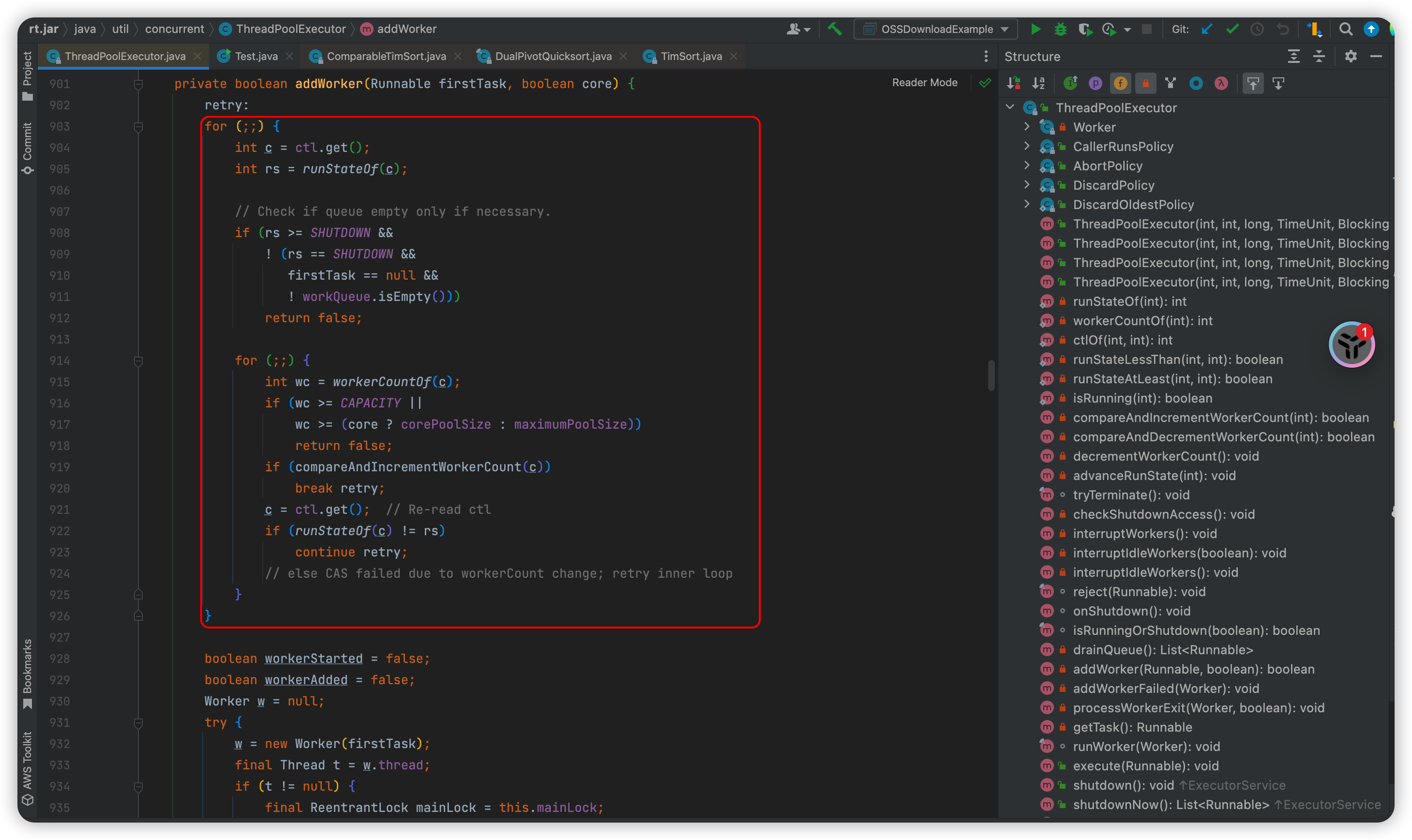Click the Reader Mode label
Screen dimensions: 1412x840
924,83
